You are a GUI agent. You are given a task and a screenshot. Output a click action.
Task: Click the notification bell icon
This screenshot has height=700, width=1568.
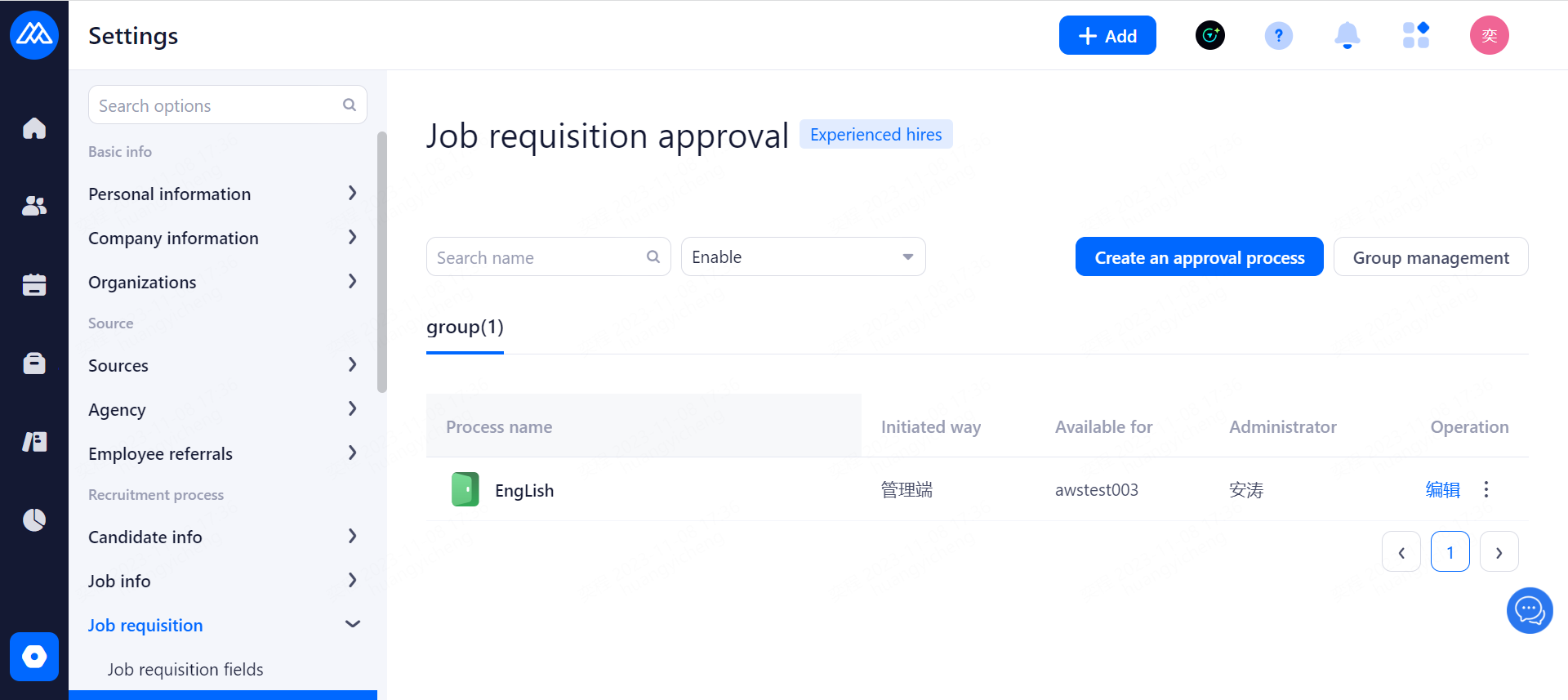pos(1347,35)
